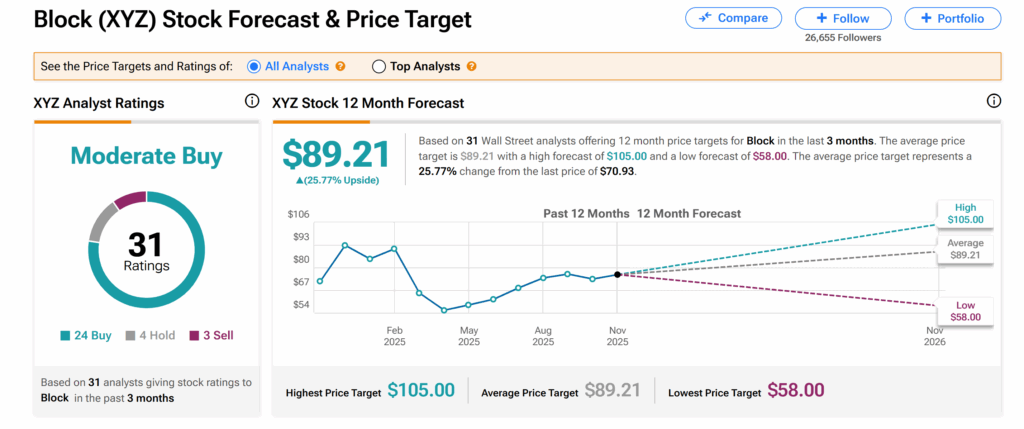Click the orange help icon after Top Analysts

(471, 67)
